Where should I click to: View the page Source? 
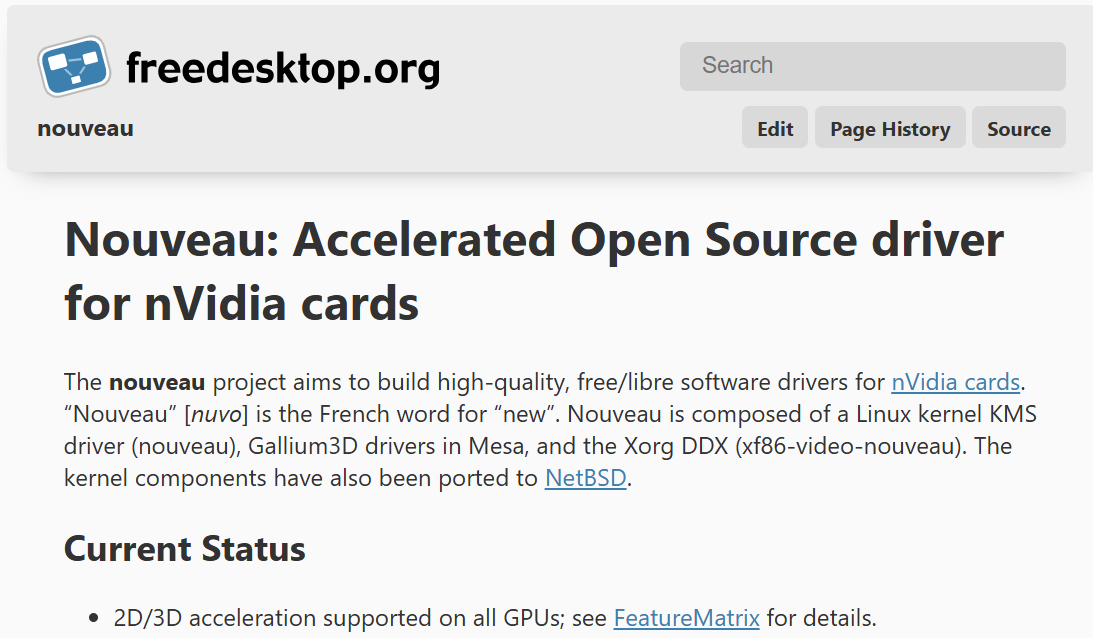(1018, 127)
